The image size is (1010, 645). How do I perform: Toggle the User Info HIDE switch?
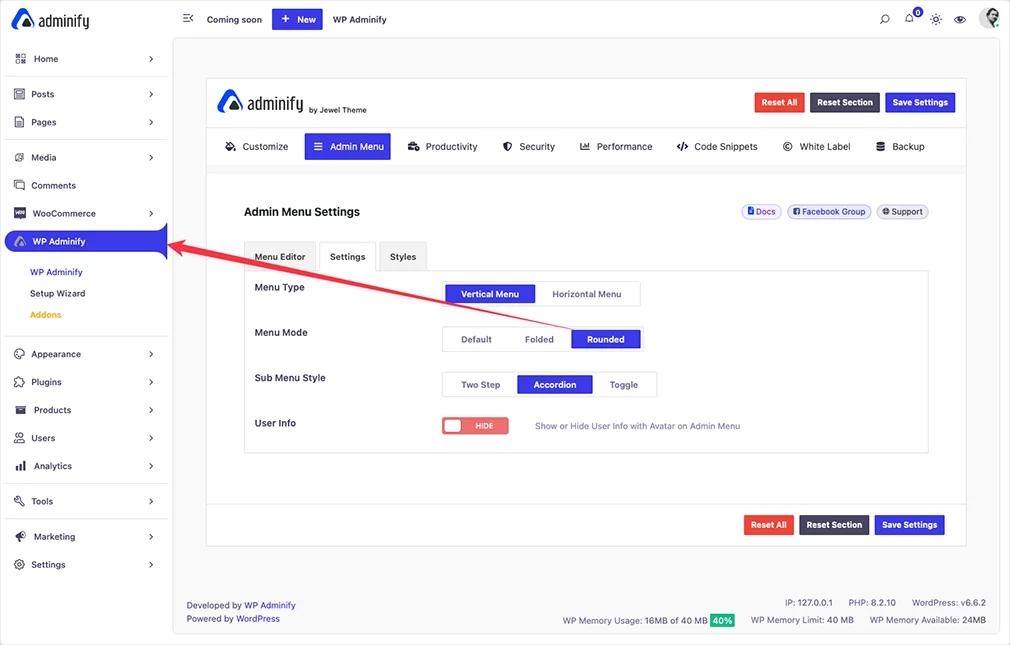point(475,426)
